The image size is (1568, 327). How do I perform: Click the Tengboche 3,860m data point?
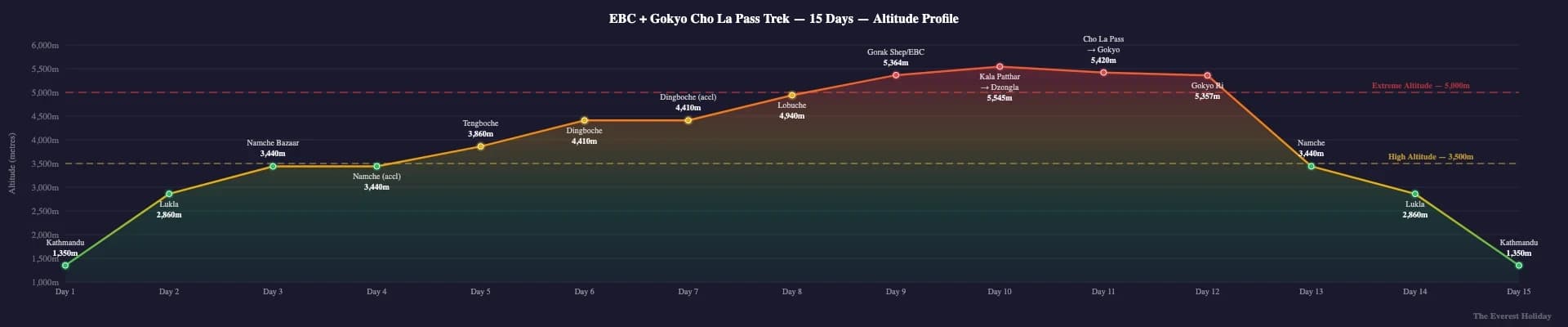tap(480, 146)
